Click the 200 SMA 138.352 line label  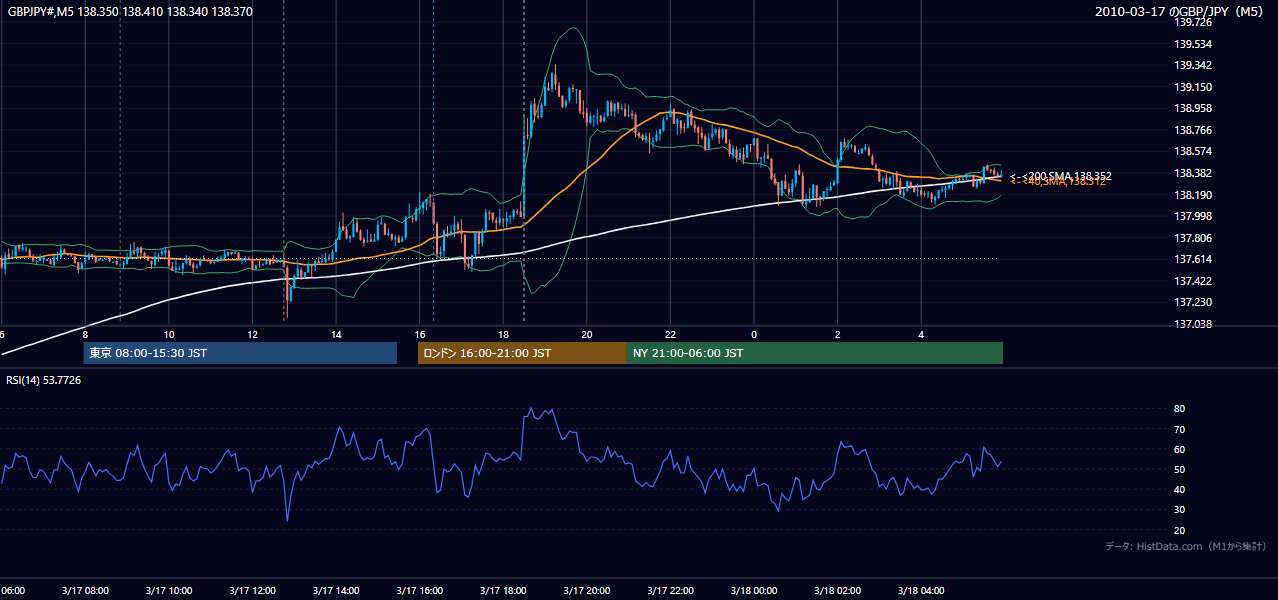[1060, 176]
